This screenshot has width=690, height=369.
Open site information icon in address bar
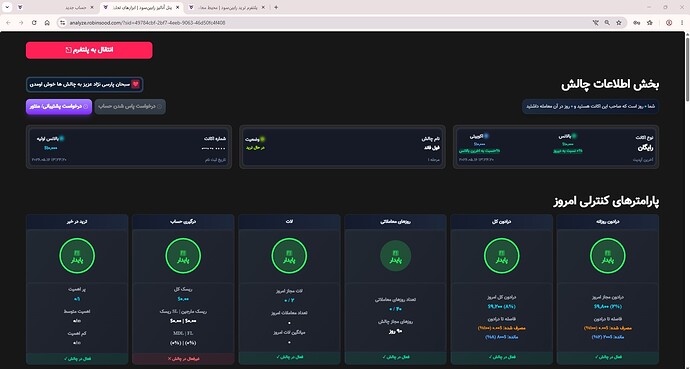tap(63, 22)
